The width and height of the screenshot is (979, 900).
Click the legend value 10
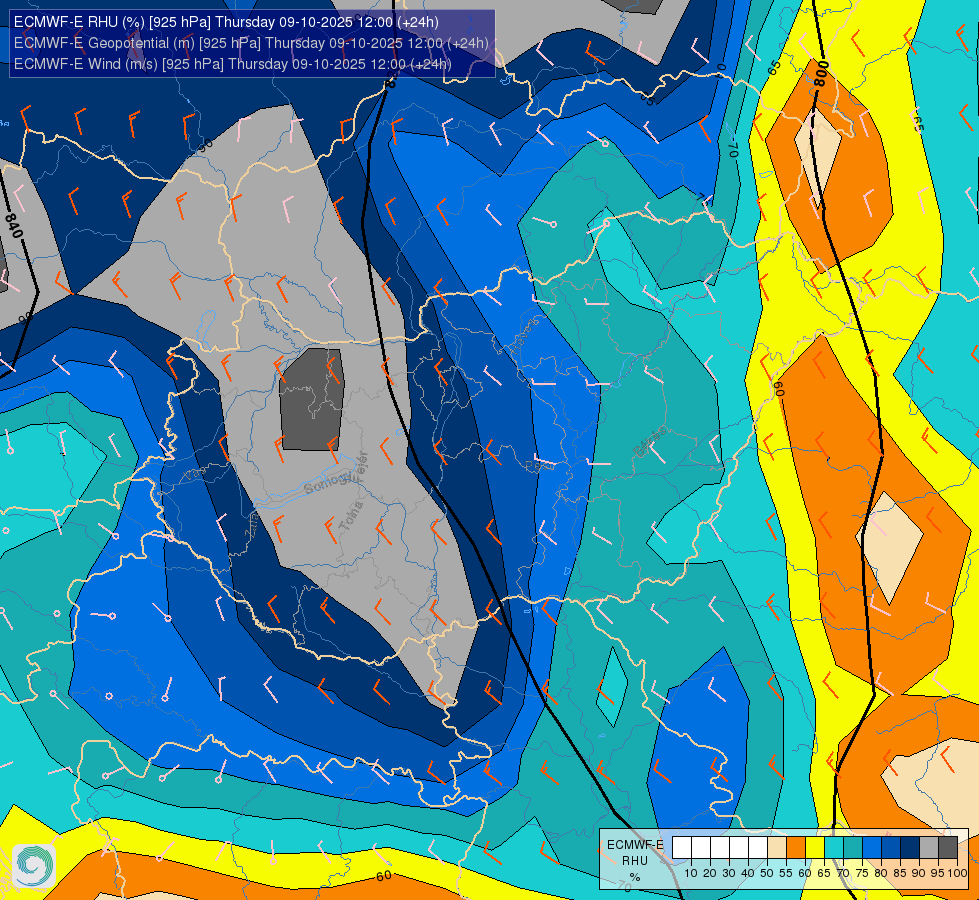(x=691, y=873)
